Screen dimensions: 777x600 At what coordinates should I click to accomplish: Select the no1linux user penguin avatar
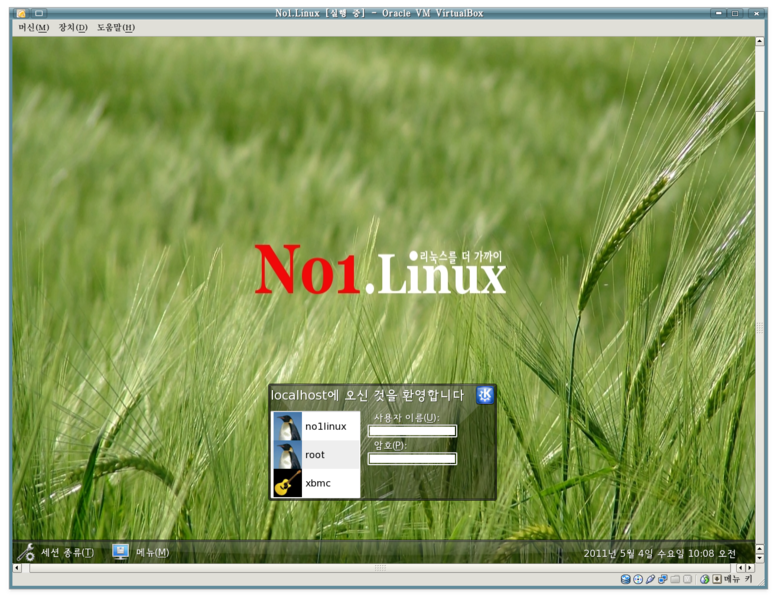(x=287, y=426)
